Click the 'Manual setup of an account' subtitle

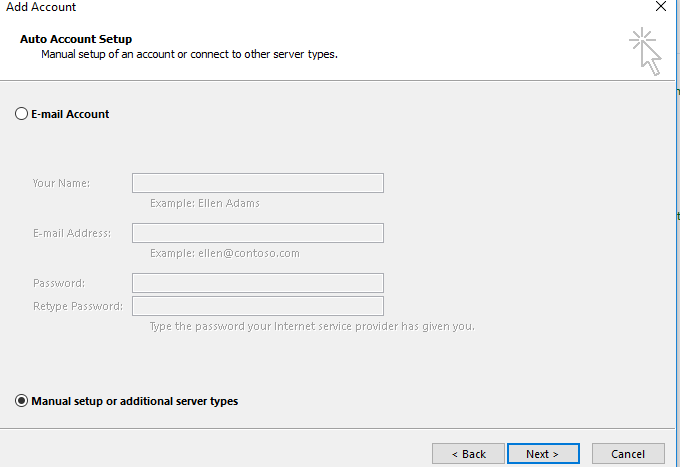coord(189,54)
